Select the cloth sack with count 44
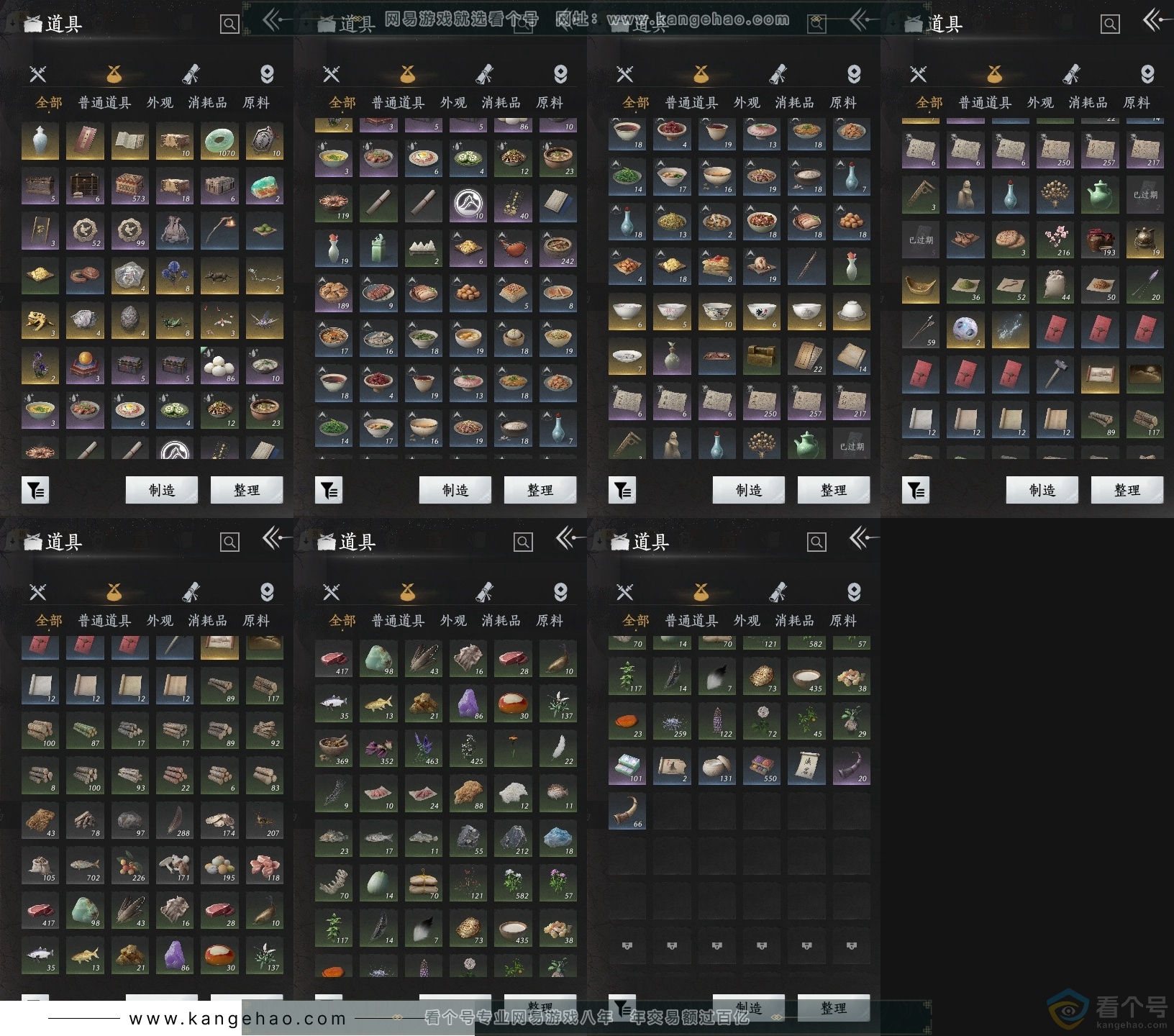Image resolution: width=1174 pixels, height=1036 pixels. [x=1055, y=285]
